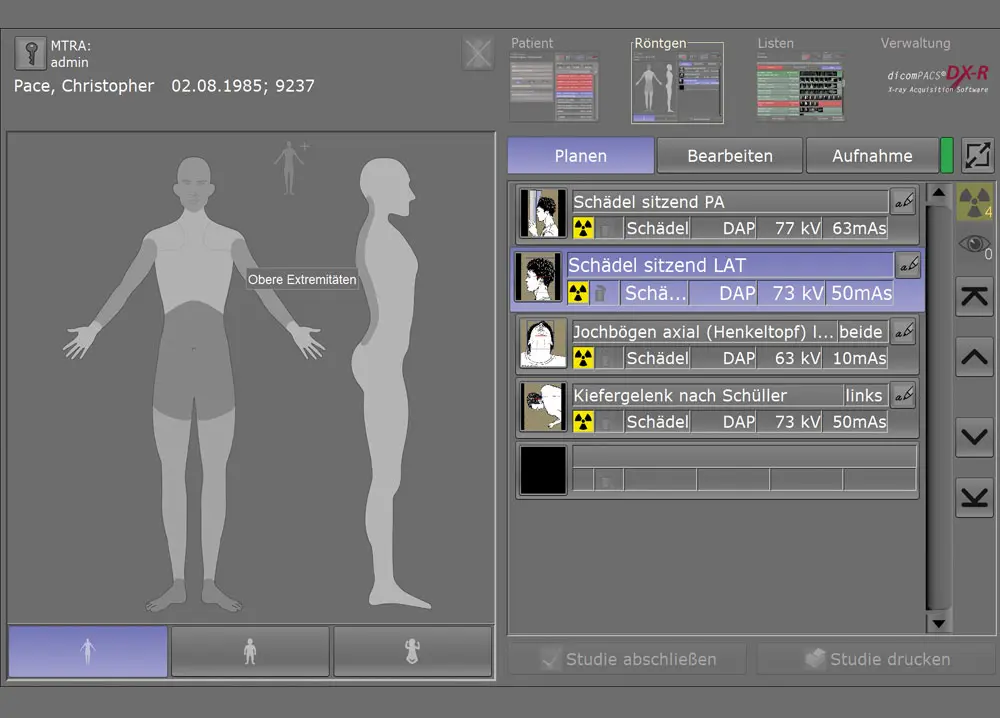
Task: Click the scrollbar down arrow in exam list
Action: click(x=938, y=623)
